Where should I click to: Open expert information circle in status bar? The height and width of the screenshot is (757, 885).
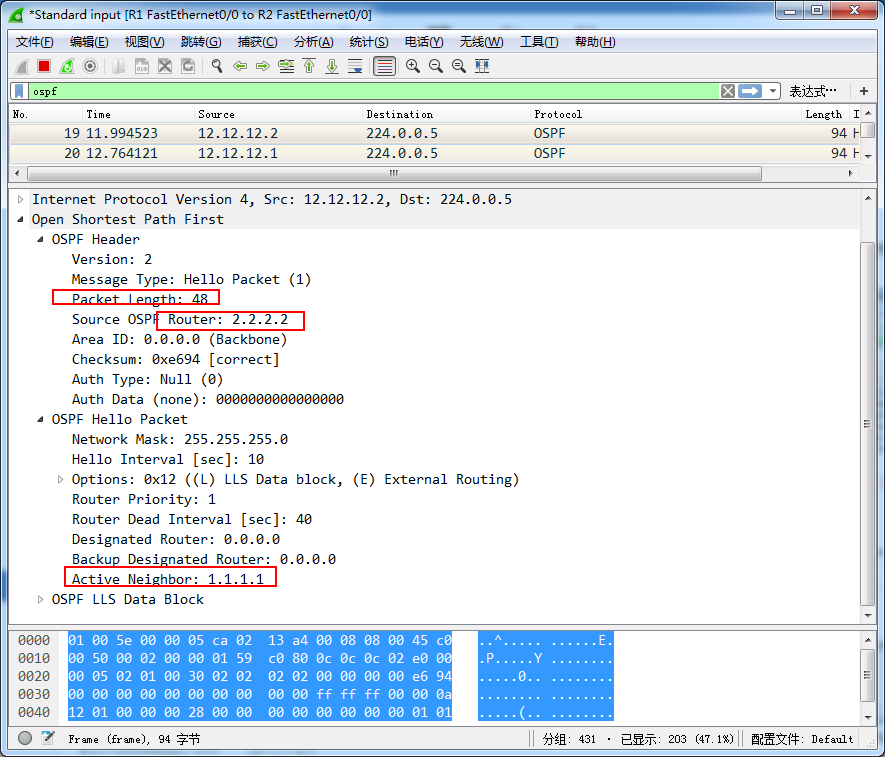click(25, 738)
